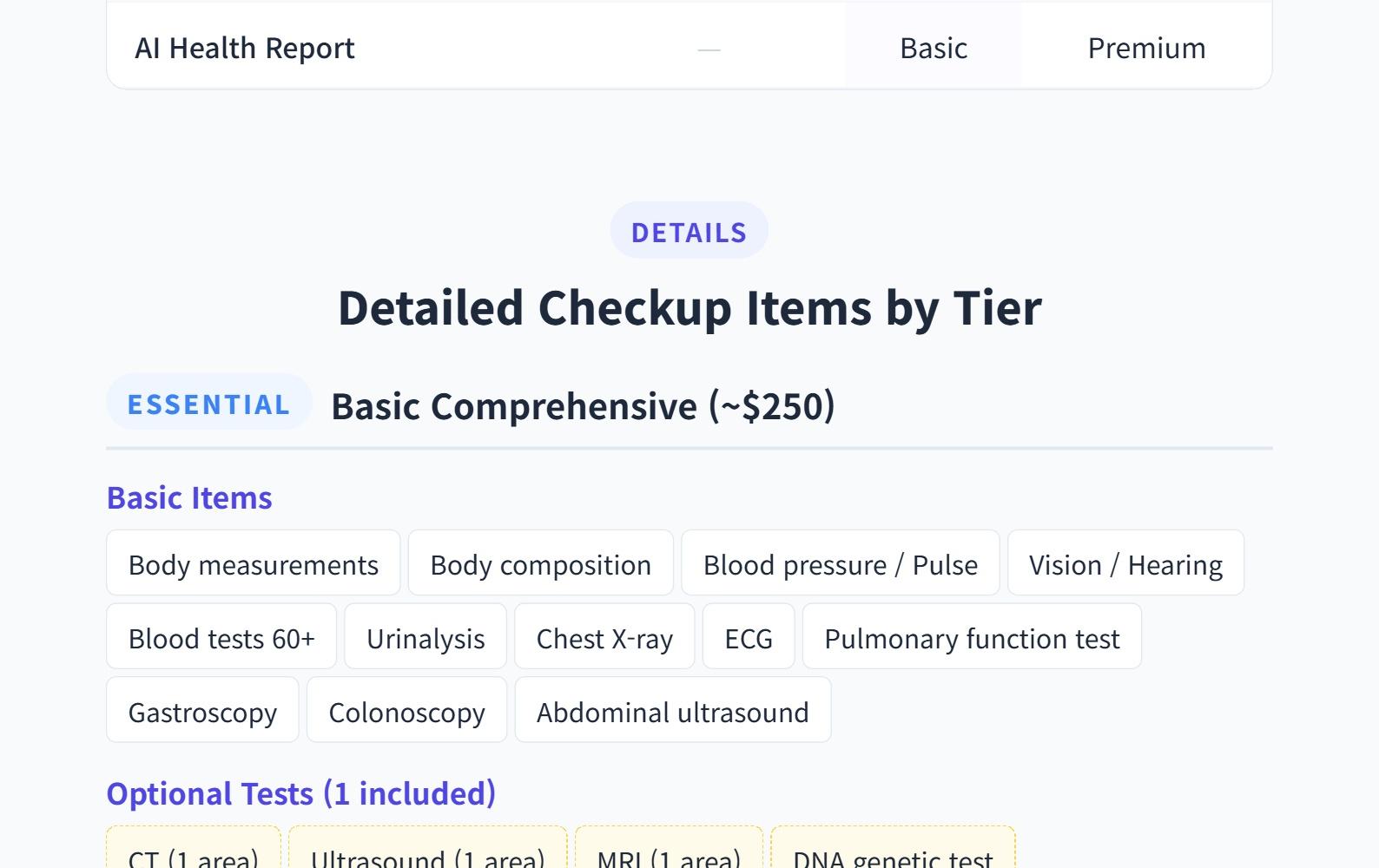Screen dimensions: 1379x868
Task: Click the Basic Comprehensive (~$250) heading
Action: [x=583, y=405]
